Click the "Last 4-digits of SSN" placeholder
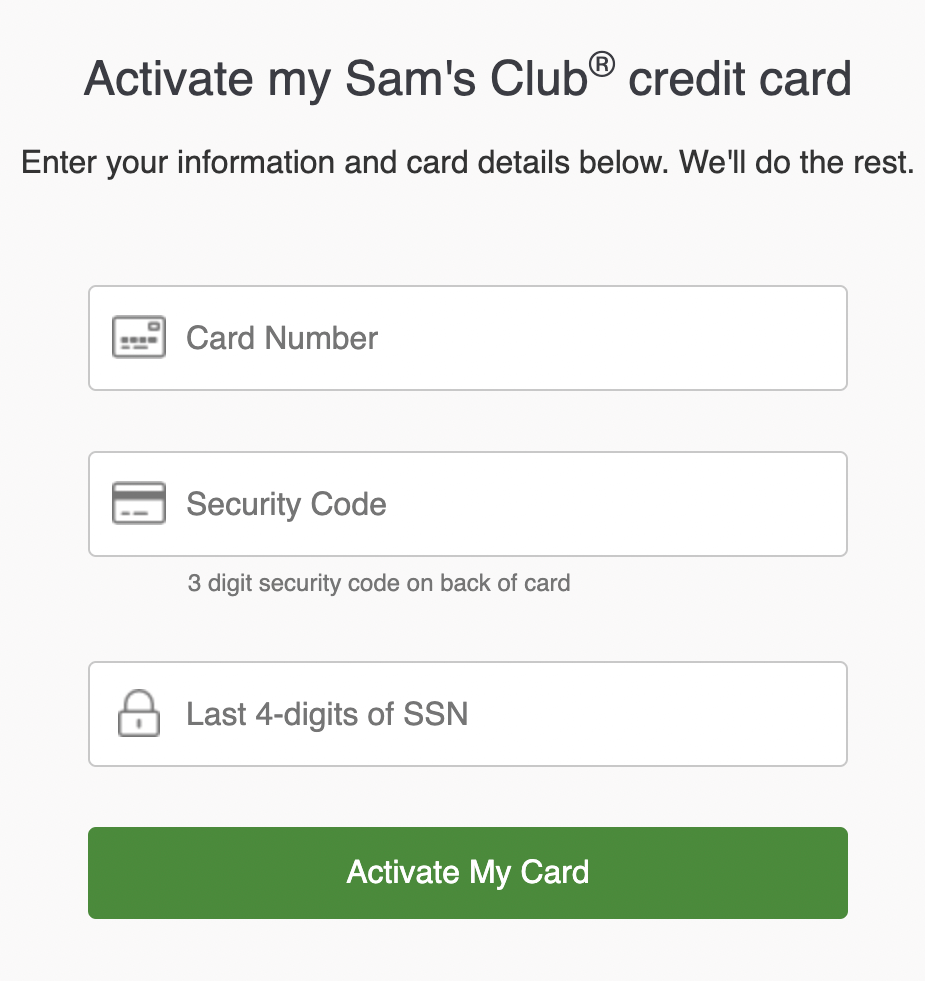Image resolution: width=925 pixels, height=981 pixels. (x=327, y=714)
